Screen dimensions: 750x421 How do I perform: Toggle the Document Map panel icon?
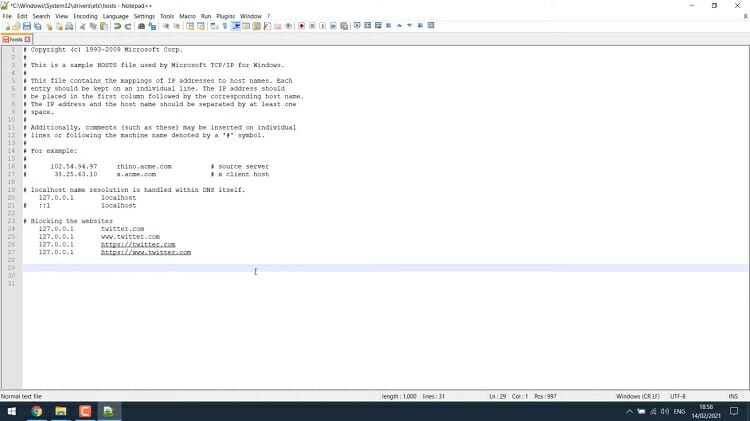pos(256,26)
